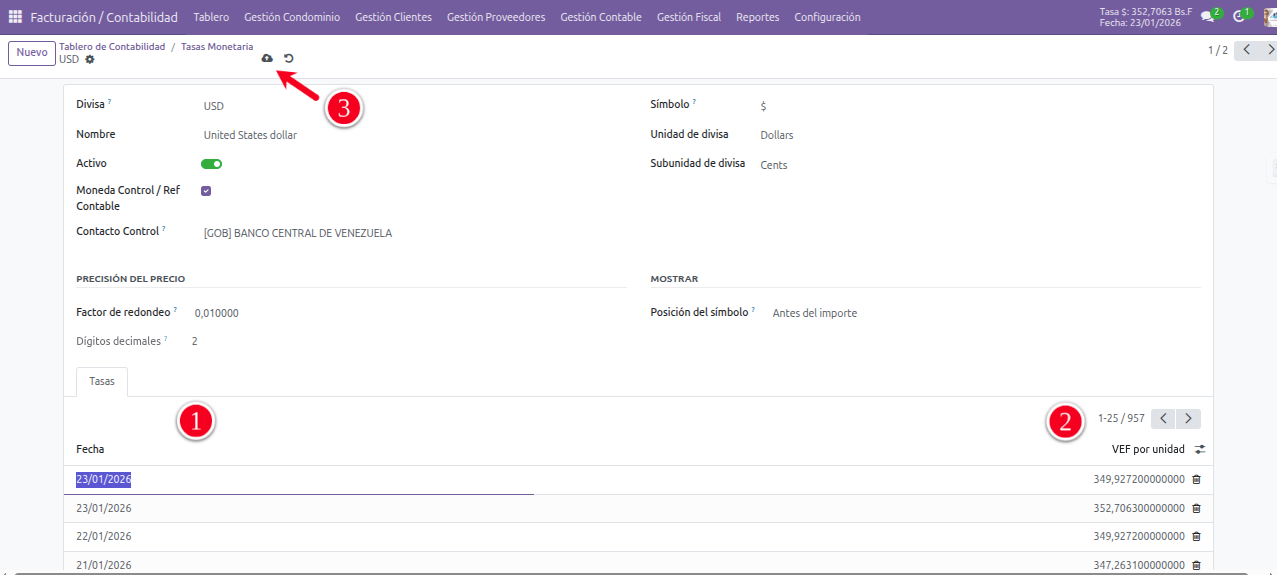
Task: Discard changes with the undo icon
Action: (288, 59)
